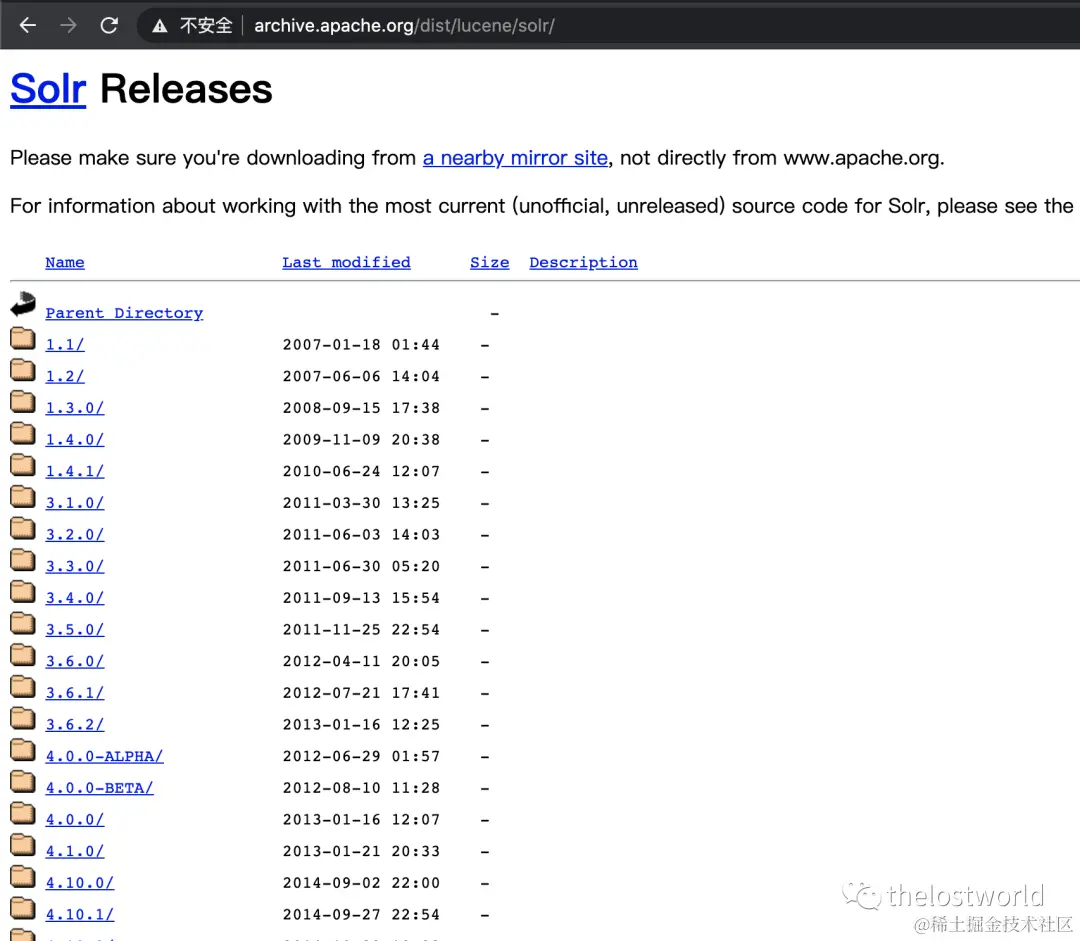Click the date 2014-09-27 22:54
Screen dimensions: 1080x941
pyautogui.click(x=361, y=915)
